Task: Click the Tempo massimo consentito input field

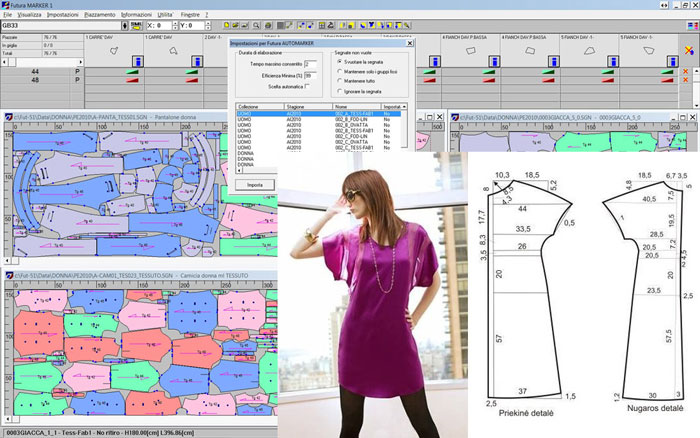Action: tap(308, 63)
